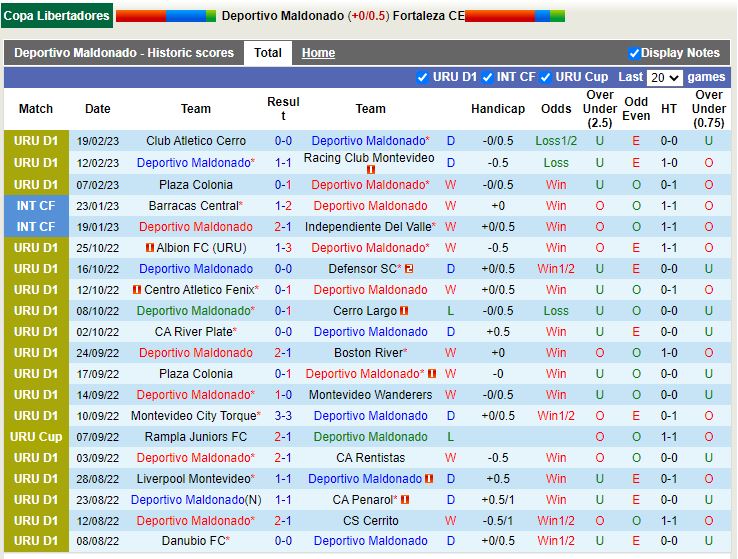
Task: Click the INT CF label on 23/01/23 row
Action: [36, 206]
